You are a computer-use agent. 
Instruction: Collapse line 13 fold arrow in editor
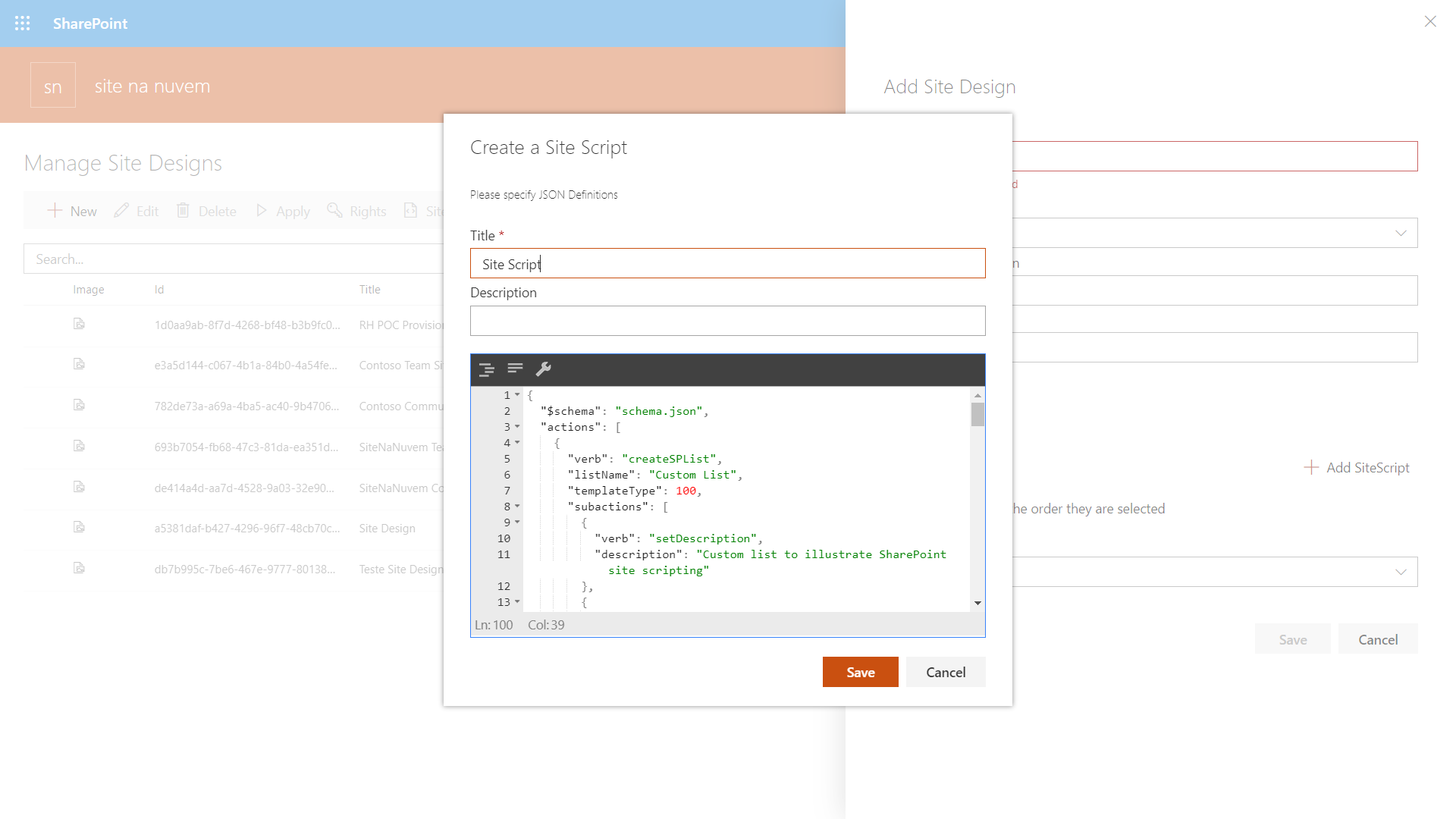pyautogui.click(x=517, y=601)
